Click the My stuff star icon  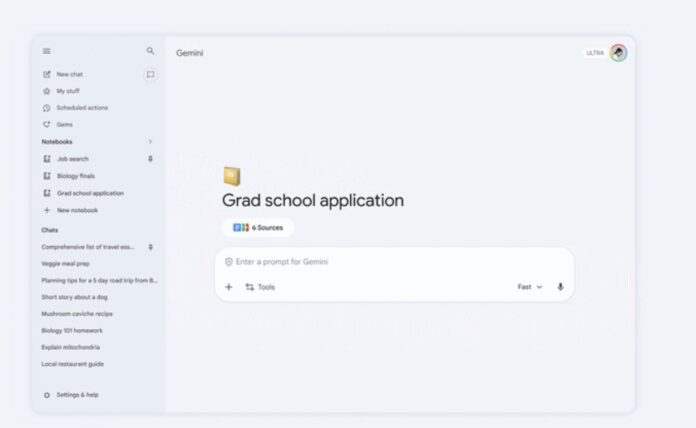point(47,91)
